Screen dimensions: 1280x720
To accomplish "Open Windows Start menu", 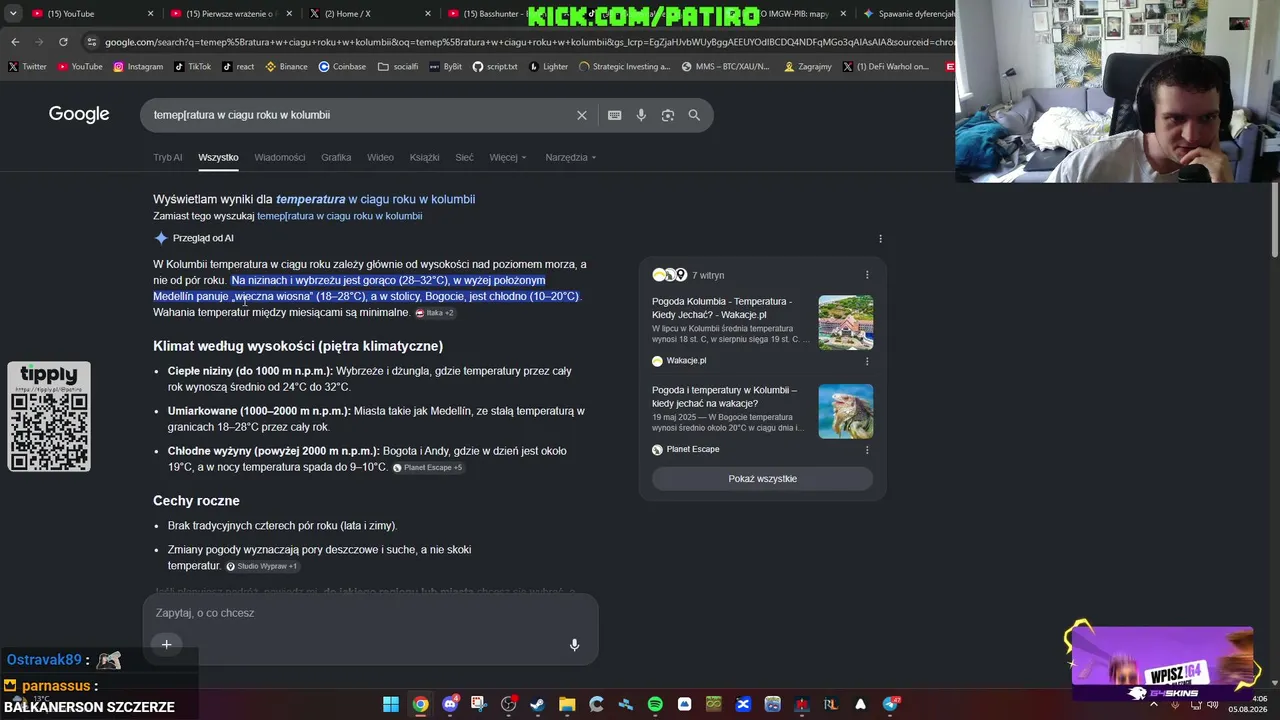I will point(391,704).
